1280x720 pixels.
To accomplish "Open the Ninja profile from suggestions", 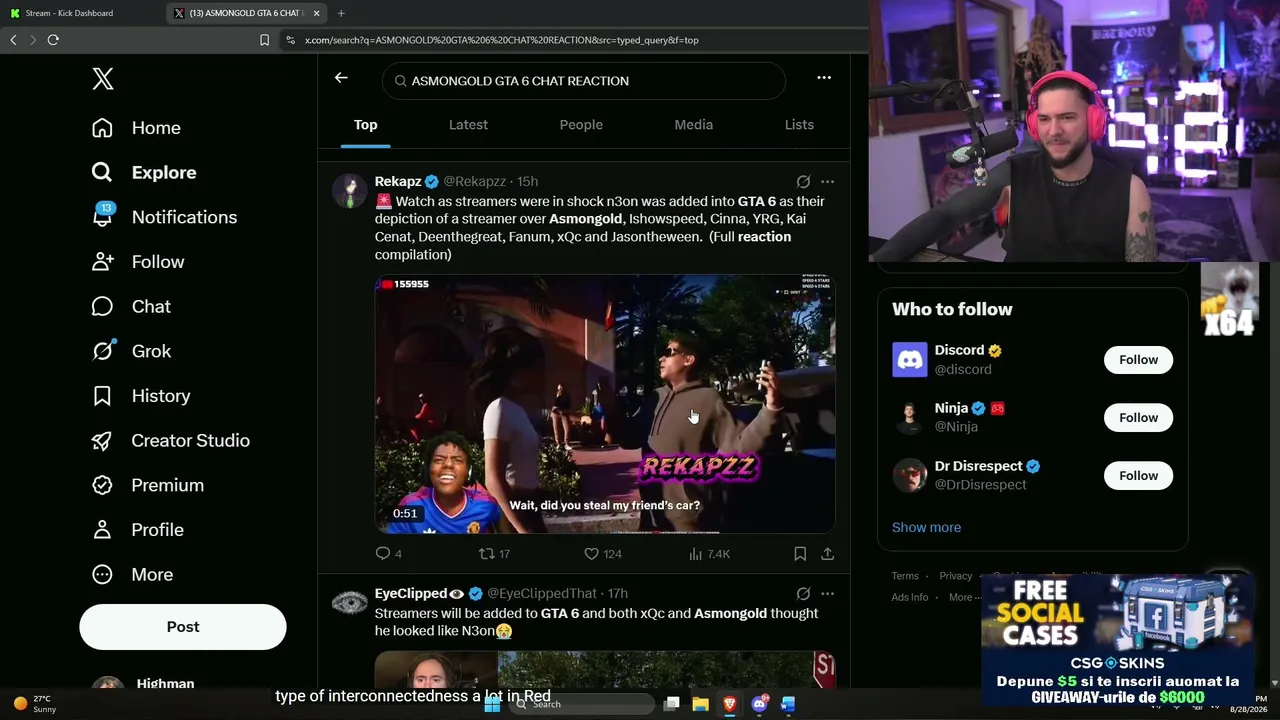I will 951,408.
